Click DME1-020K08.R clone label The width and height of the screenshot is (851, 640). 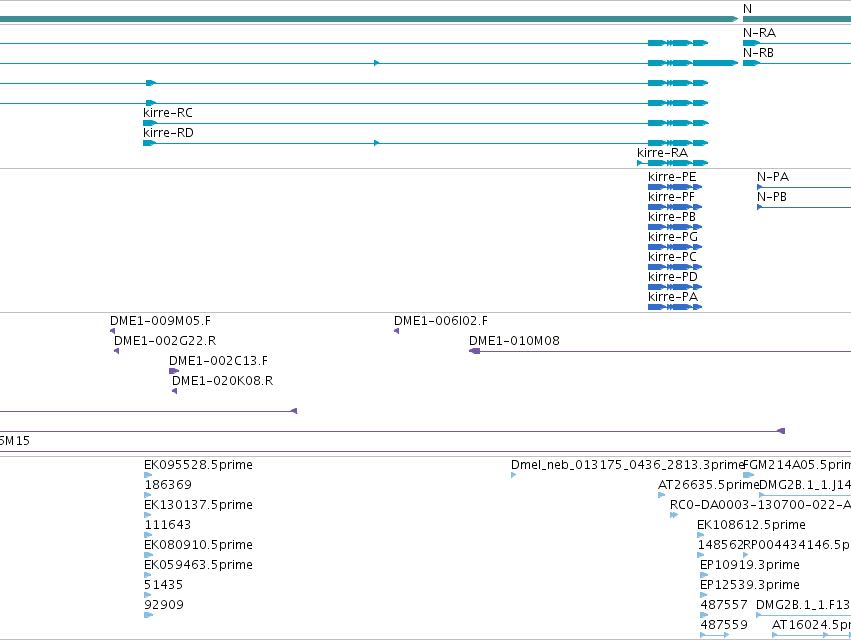223,381
